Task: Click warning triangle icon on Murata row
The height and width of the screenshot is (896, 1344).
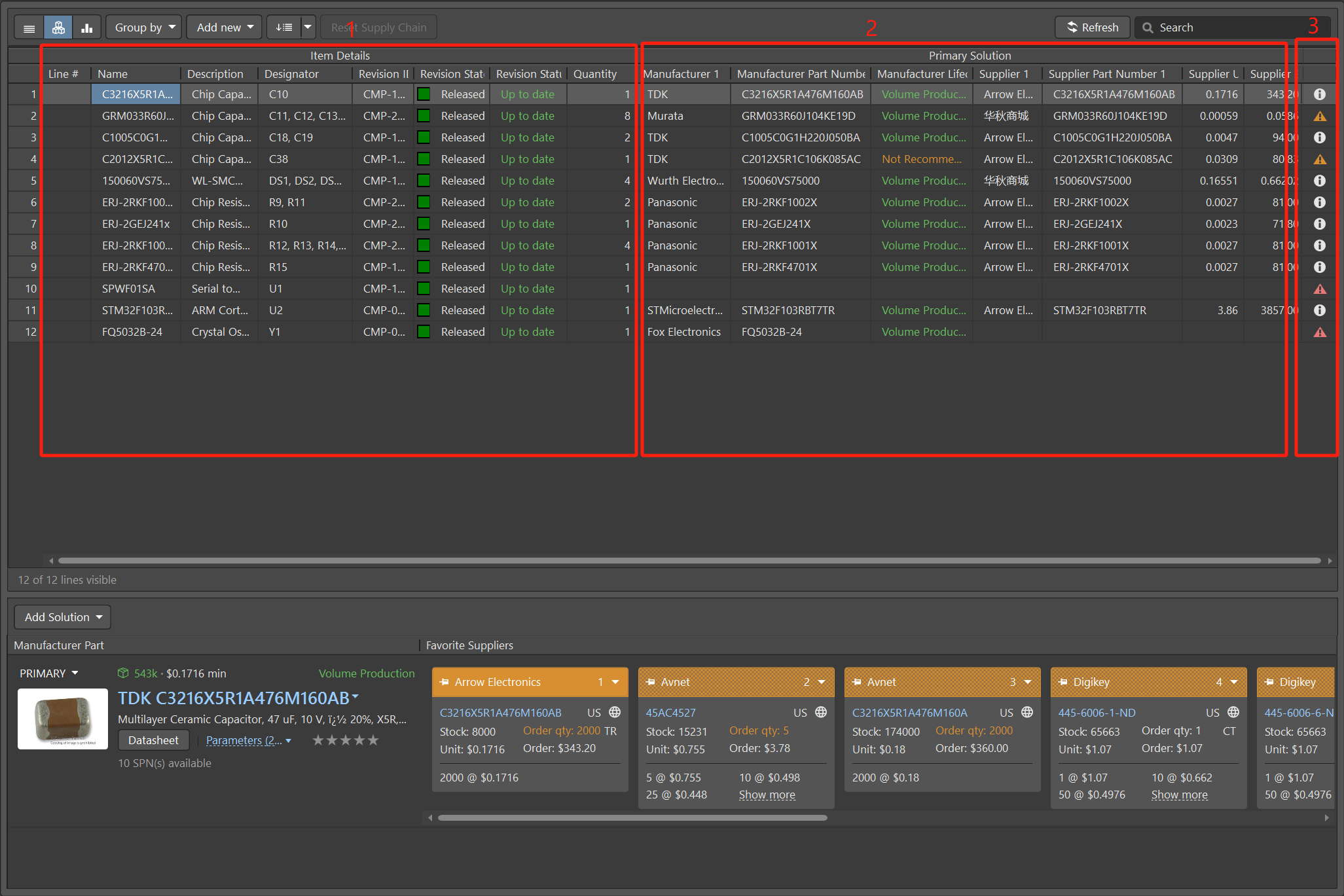Action: (1319, 116)
